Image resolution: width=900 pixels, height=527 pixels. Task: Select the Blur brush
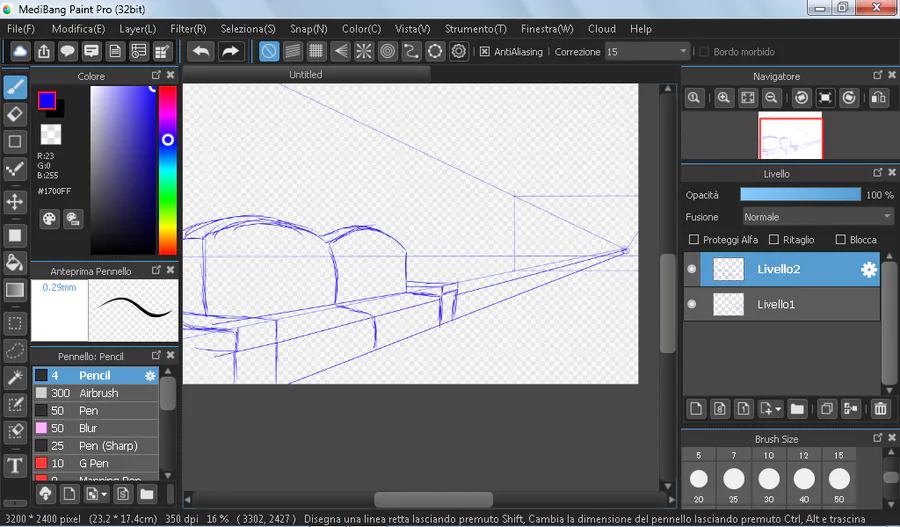(95, 428)
